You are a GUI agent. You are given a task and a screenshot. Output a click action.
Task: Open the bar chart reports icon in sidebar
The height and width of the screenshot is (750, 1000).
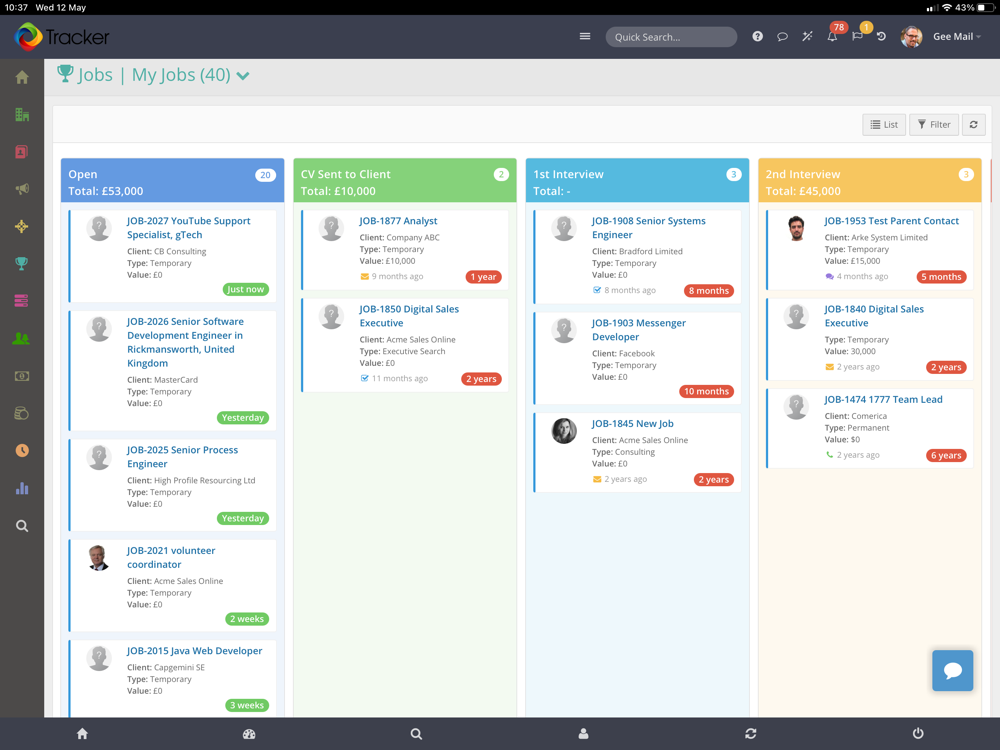(x=22, y=488)
